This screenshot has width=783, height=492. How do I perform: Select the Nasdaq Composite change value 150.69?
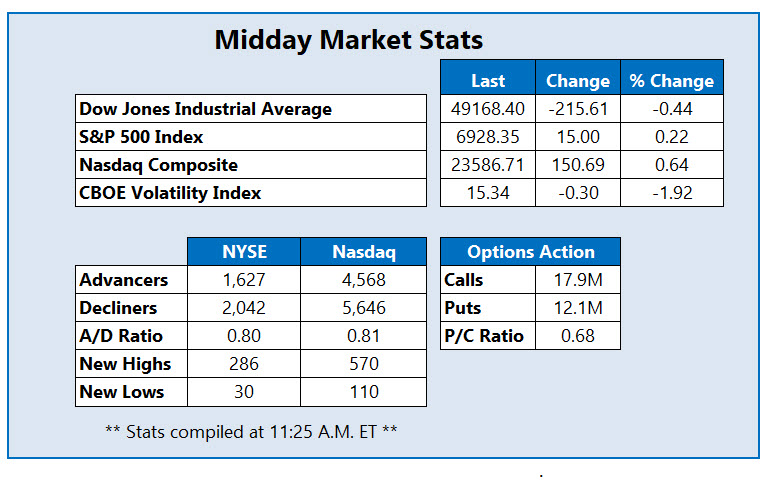tap(577, 165)
